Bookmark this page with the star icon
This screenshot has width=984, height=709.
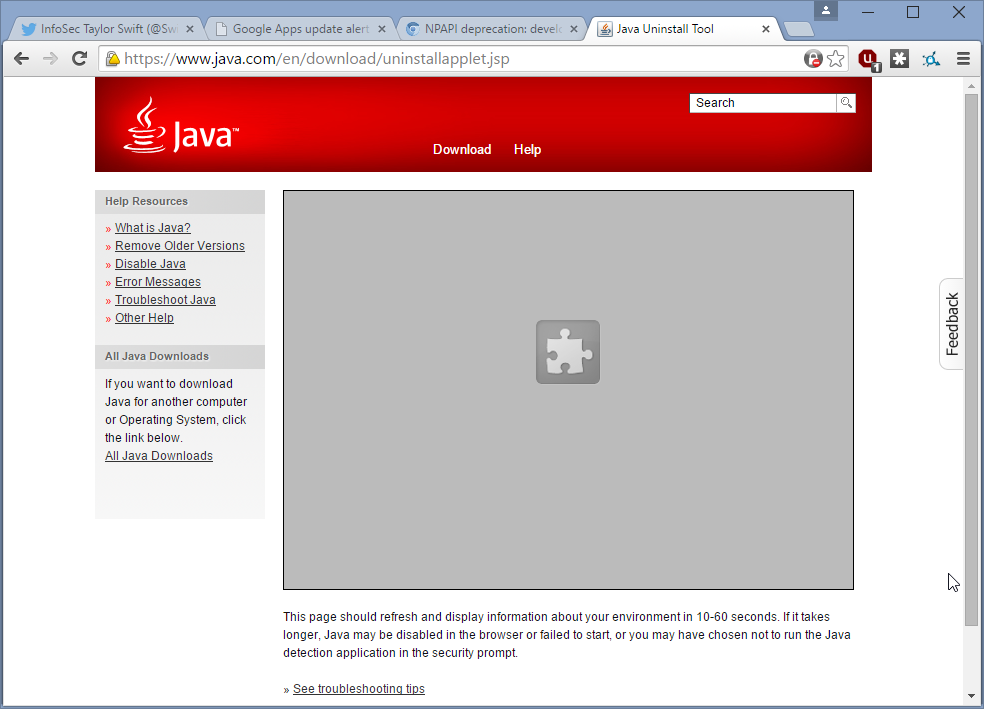pos(836,59)
